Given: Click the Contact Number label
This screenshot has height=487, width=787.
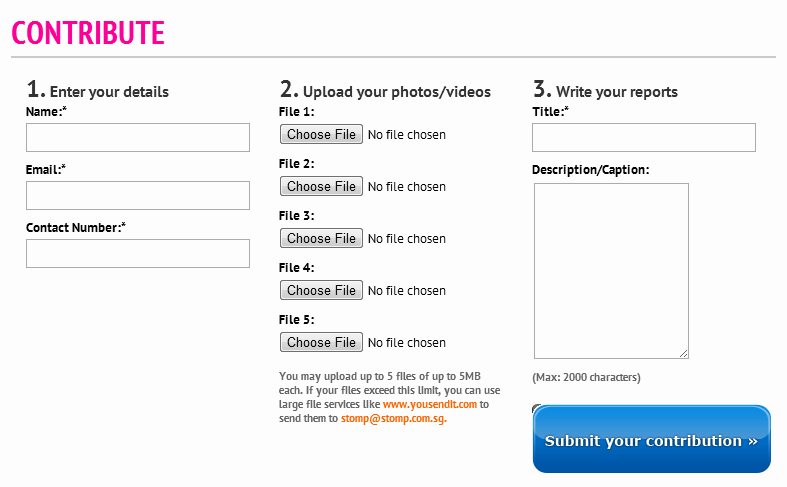Looking at the screenshot, I should [x=75, y=228].
